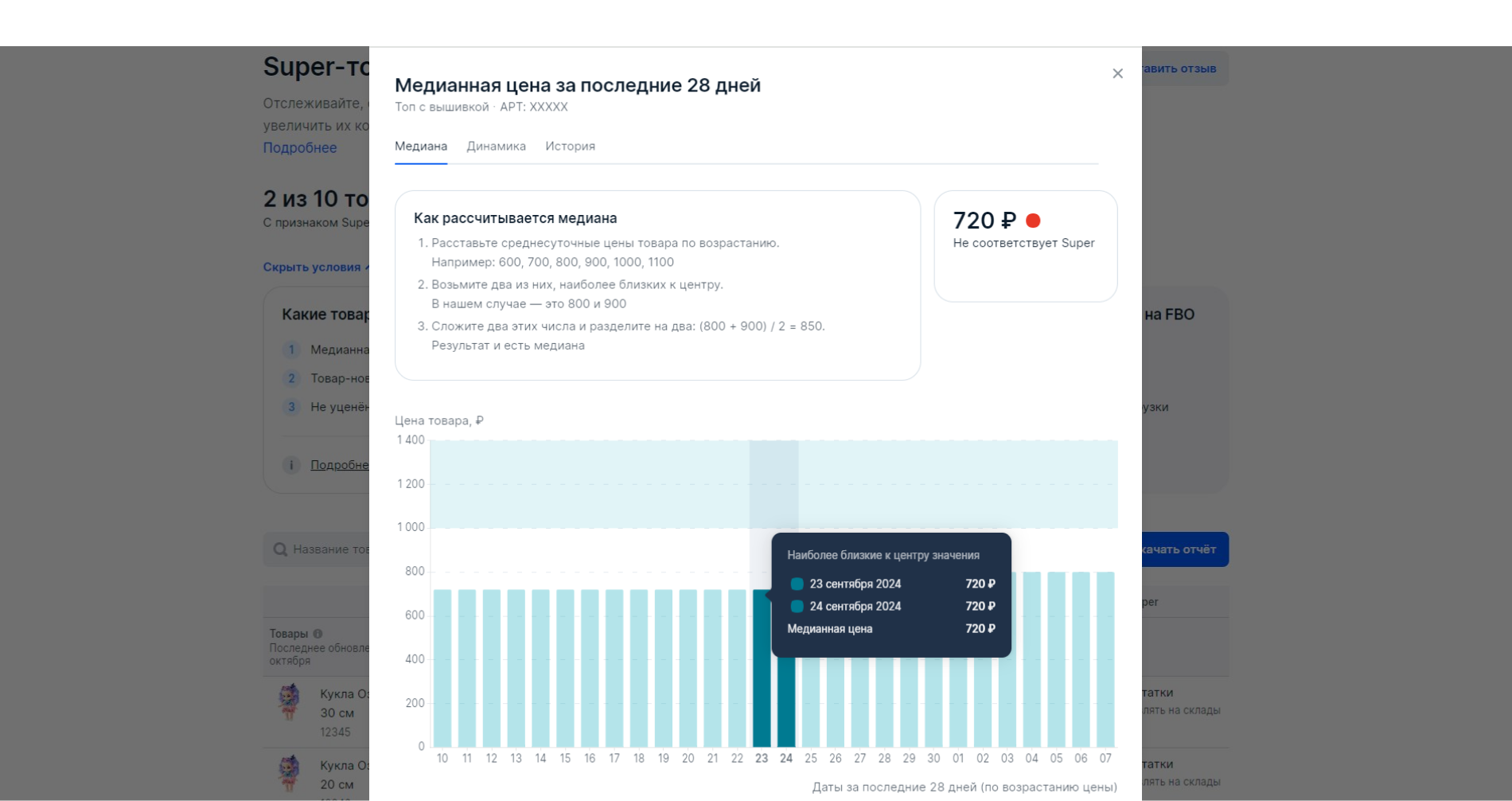Screen dimensions: 1512x801
Task: Select the 23 September bar in chart
Action: (x=762, y=668)
